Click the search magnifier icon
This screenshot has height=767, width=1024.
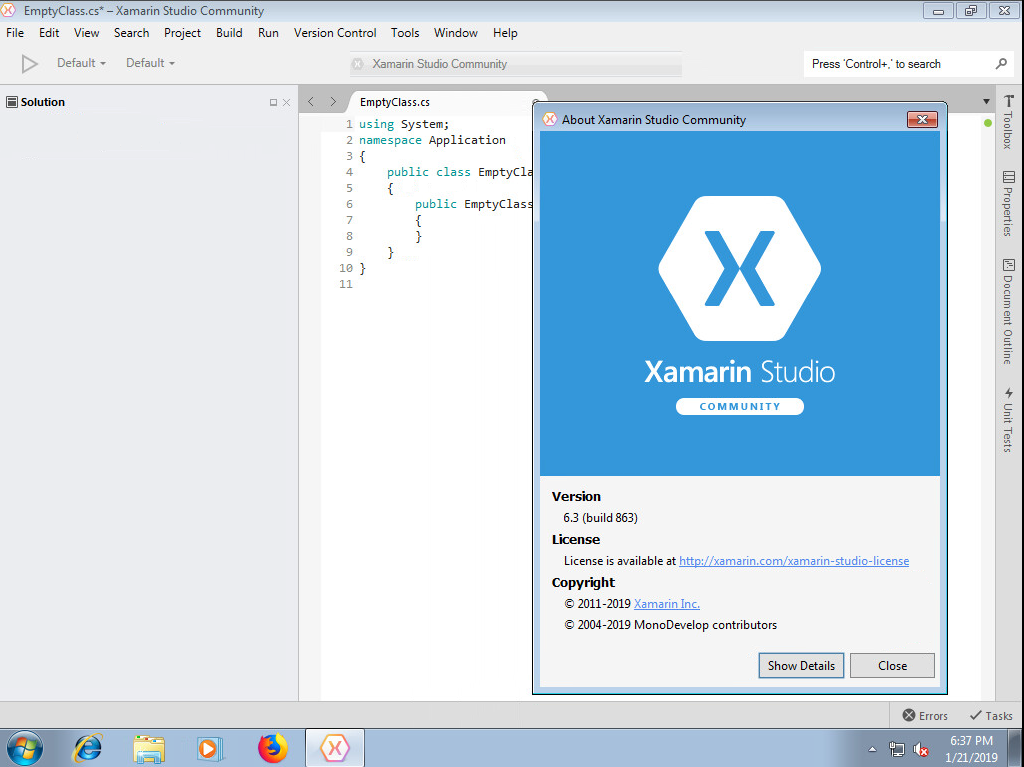click(x=1001, y=64)
